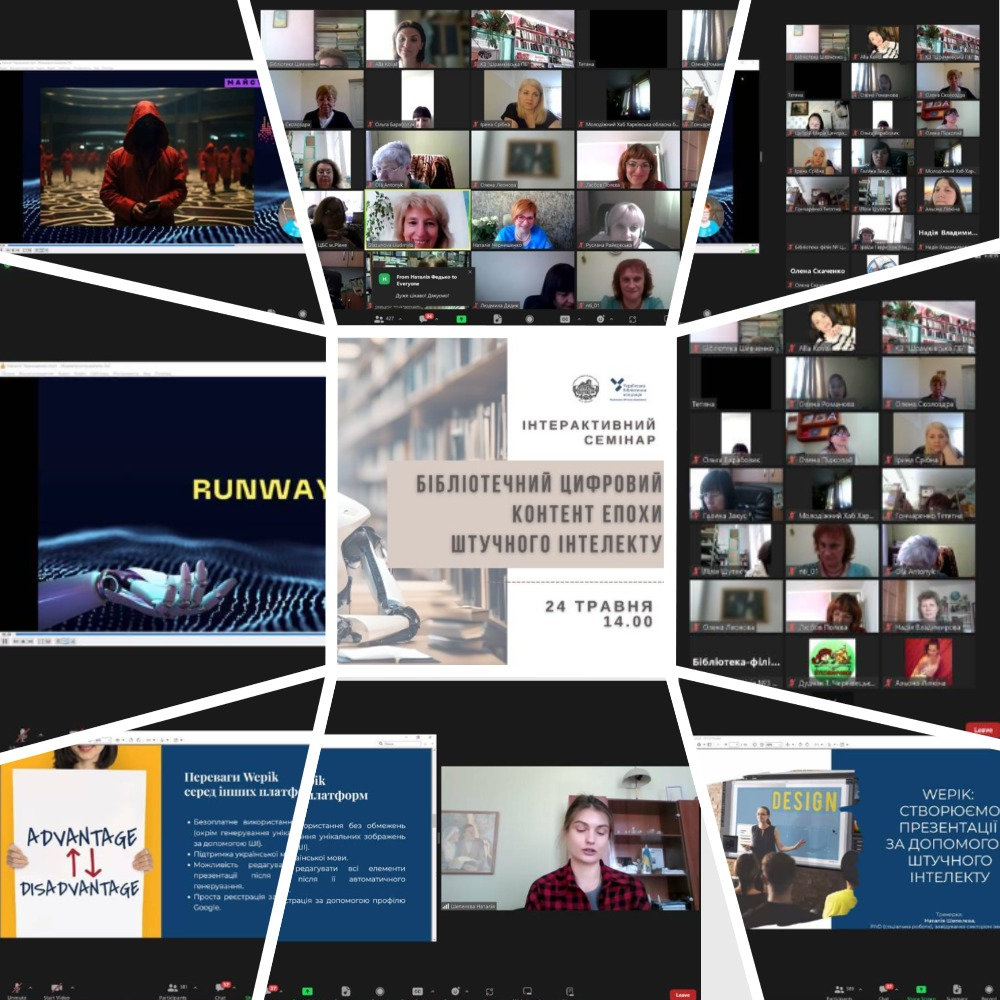Select Руслана Райковська video tile
Viewport: 1000px width, 1000px height.
point(628,219)
